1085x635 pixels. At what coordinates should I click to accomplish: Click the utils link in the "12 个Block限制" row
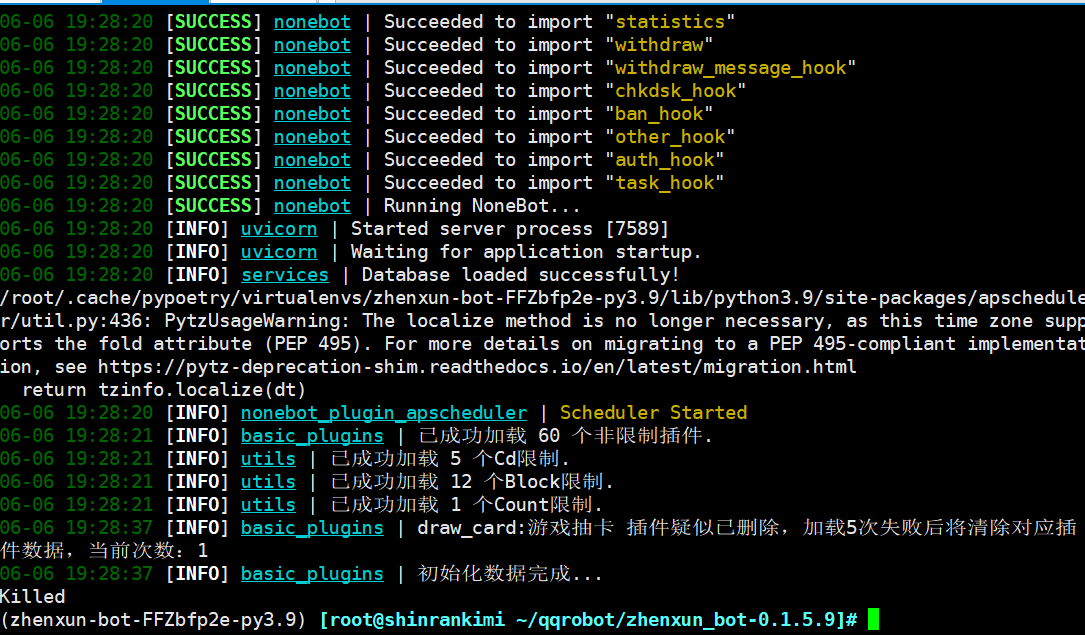coord(268,481)
